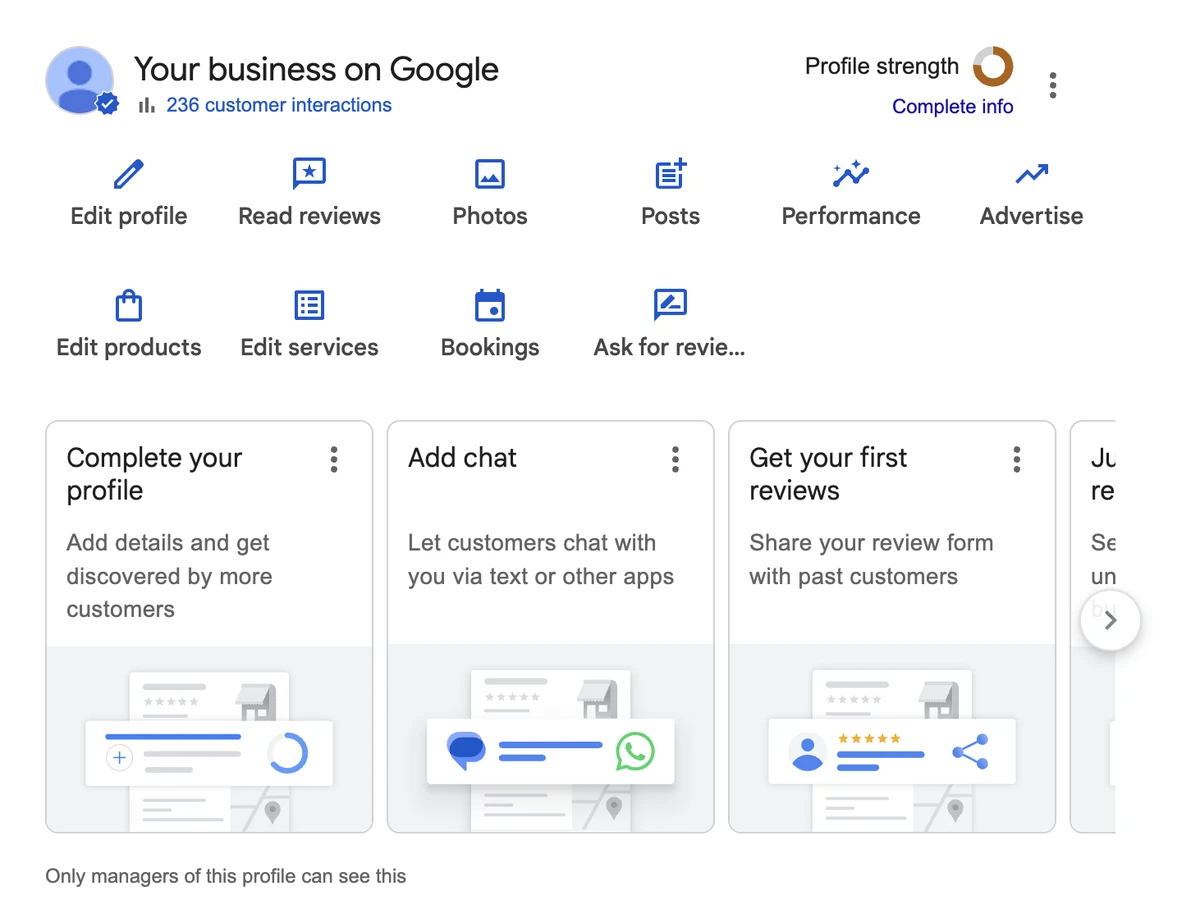The image size is (1200, 909).
Task: Open Edit products shopping bag icon
Action: pos(129,305)
